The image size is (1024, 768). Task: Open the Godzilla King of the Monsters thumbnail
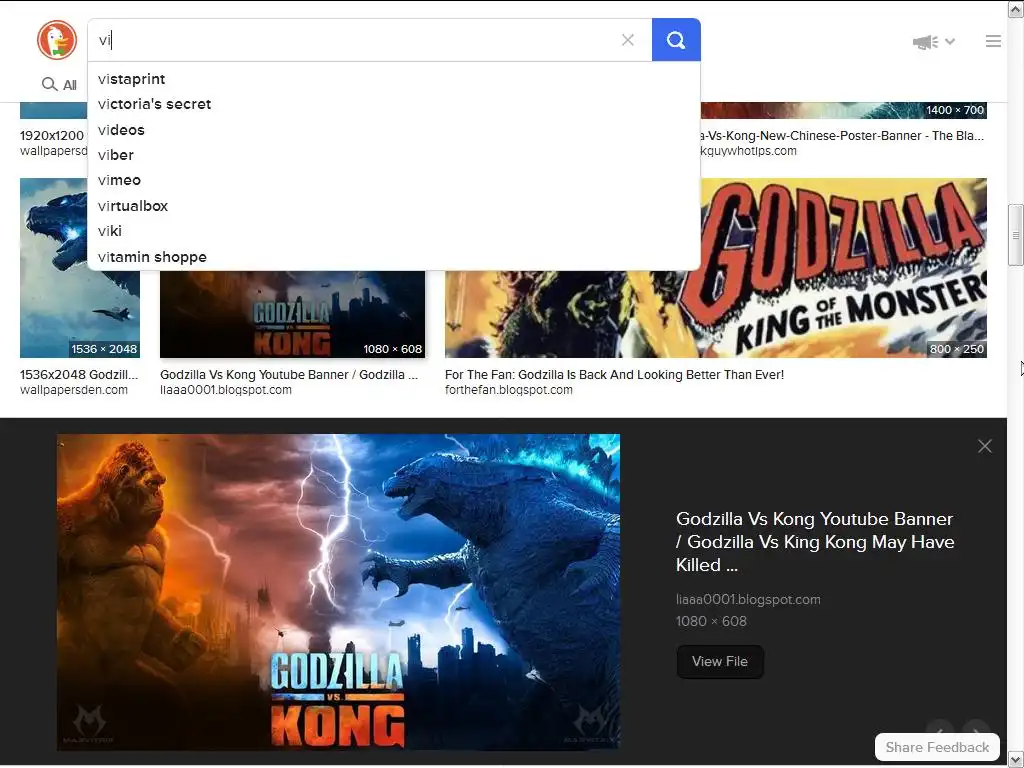[x=716, y=268]
